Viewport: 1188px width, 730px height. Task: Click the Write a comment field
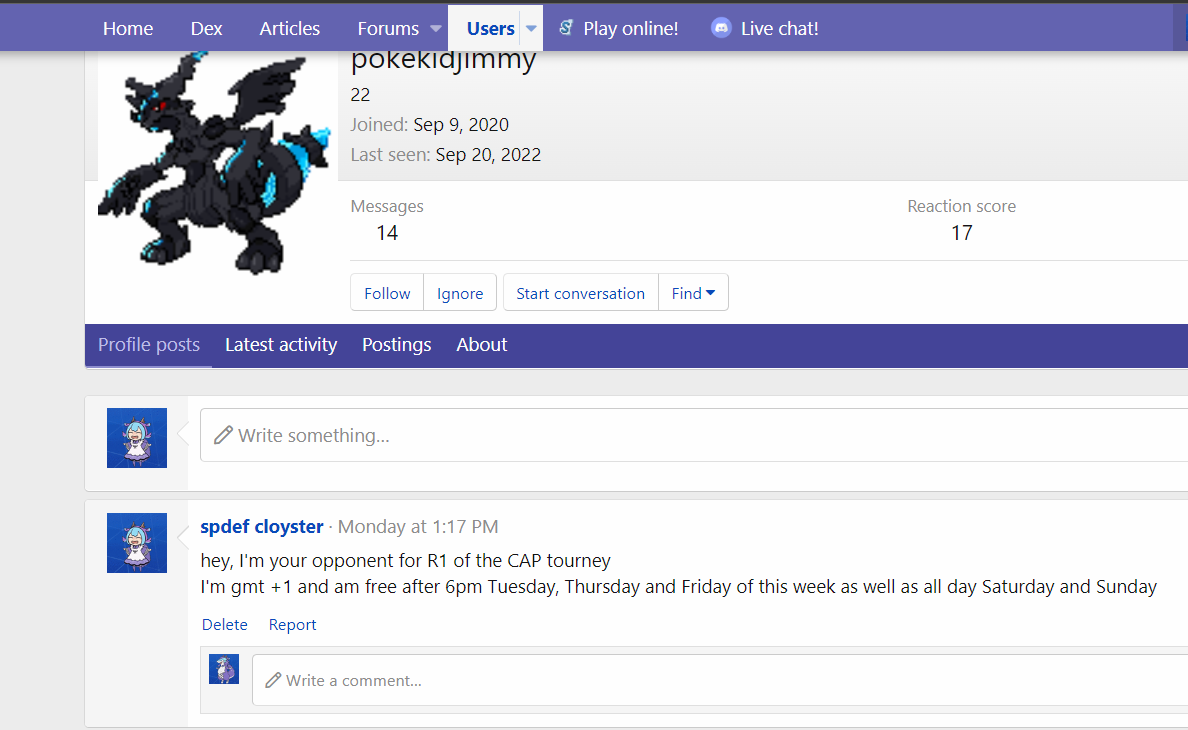click(x=720, y=680)
